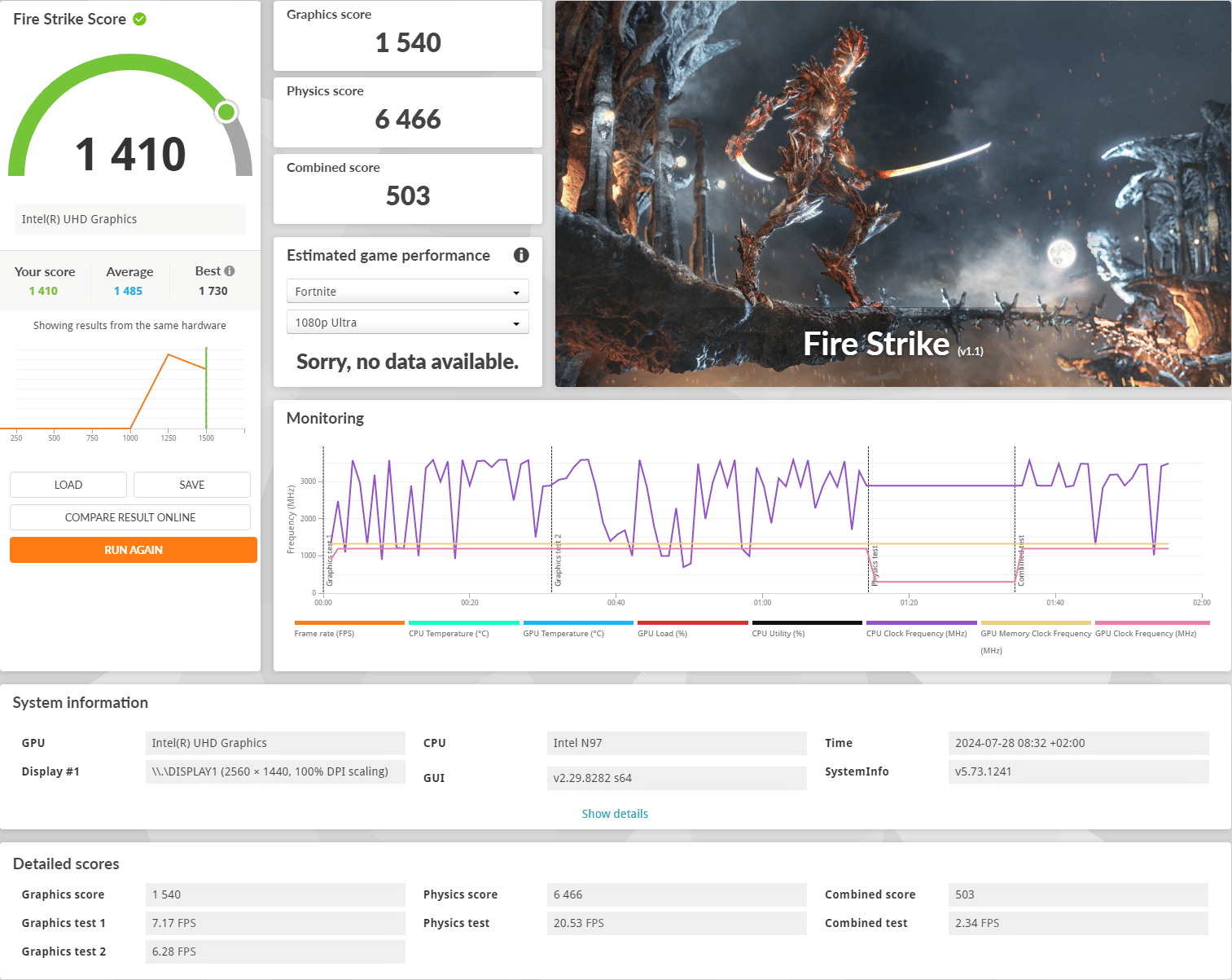Image resolution: width=1232 pixels, height=980 pixels.
Task: Click the Physics test marker in monitoring chart
Action: tap(875, 565)
